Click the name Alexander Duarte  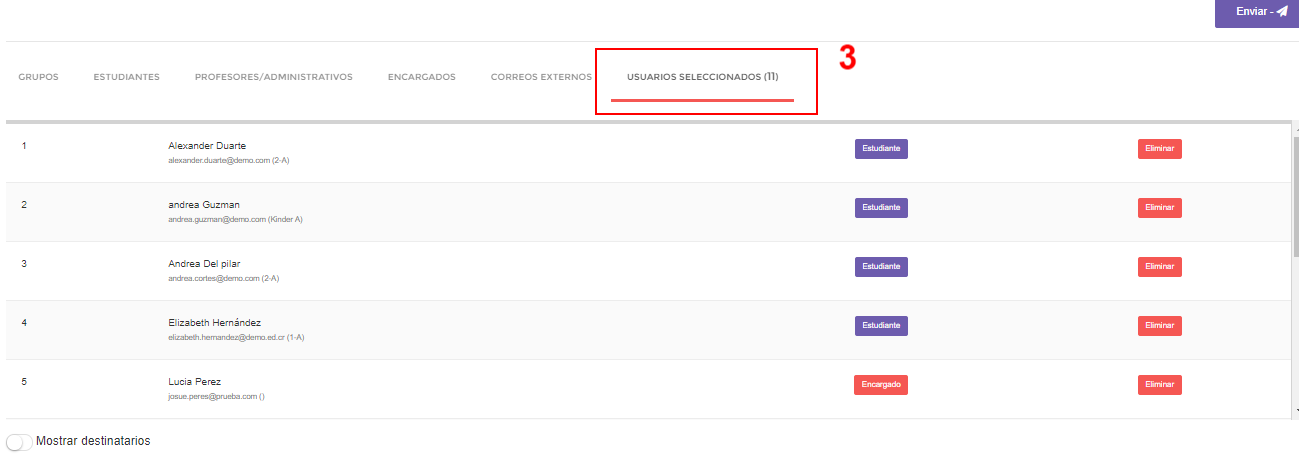[x=207, y=146]
